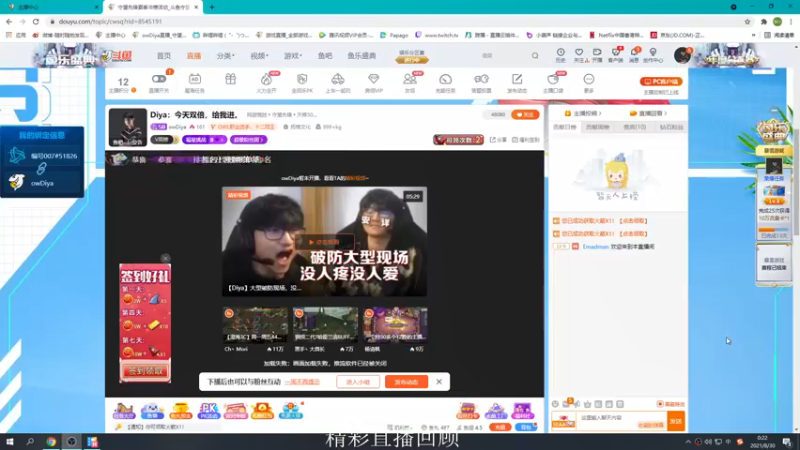Switch to the 钻石粉丝 tab
800x450 pixels.
671,127
